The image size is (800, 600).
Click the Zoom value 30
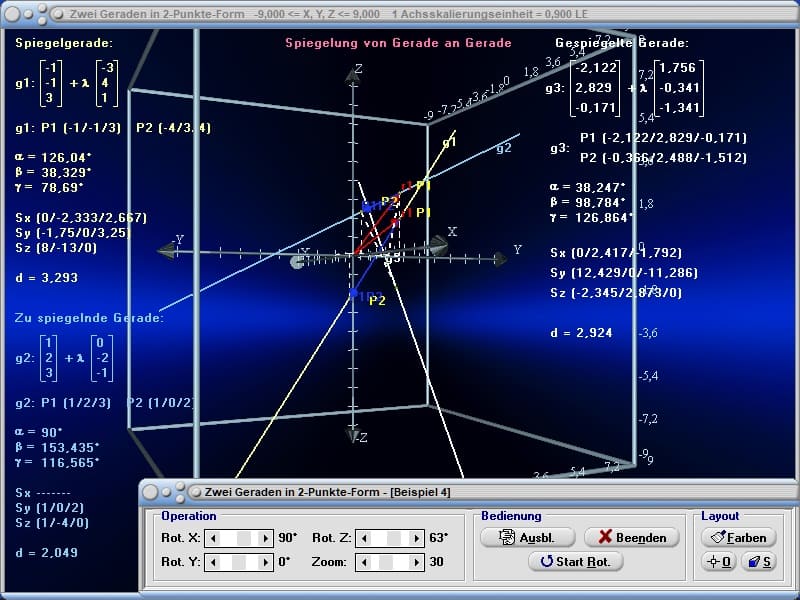[x=436, y=562]
